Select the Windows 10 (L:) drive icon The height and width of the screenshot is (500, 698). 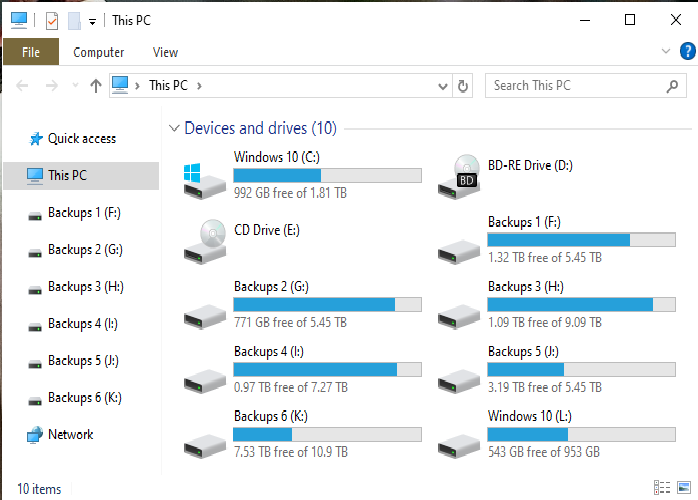(x=459, y=446)
